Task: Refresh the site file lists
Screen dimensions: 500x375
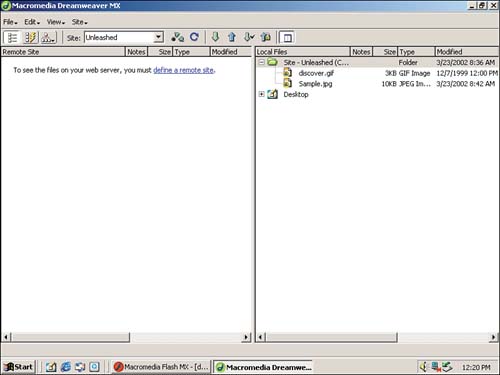Action: (x=194, y=37)
